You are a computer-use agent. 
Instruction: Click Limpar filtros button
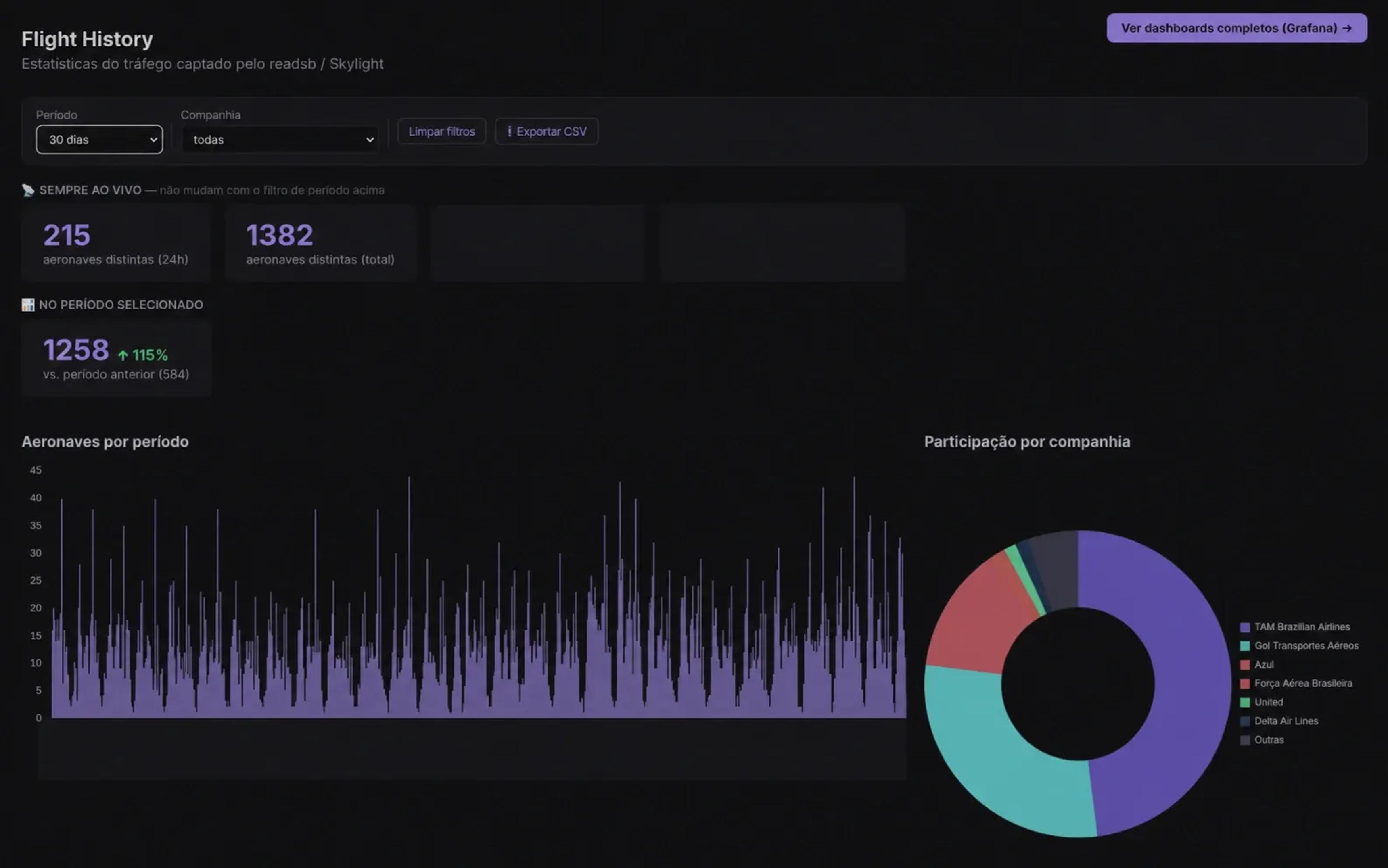click(441, 131)
